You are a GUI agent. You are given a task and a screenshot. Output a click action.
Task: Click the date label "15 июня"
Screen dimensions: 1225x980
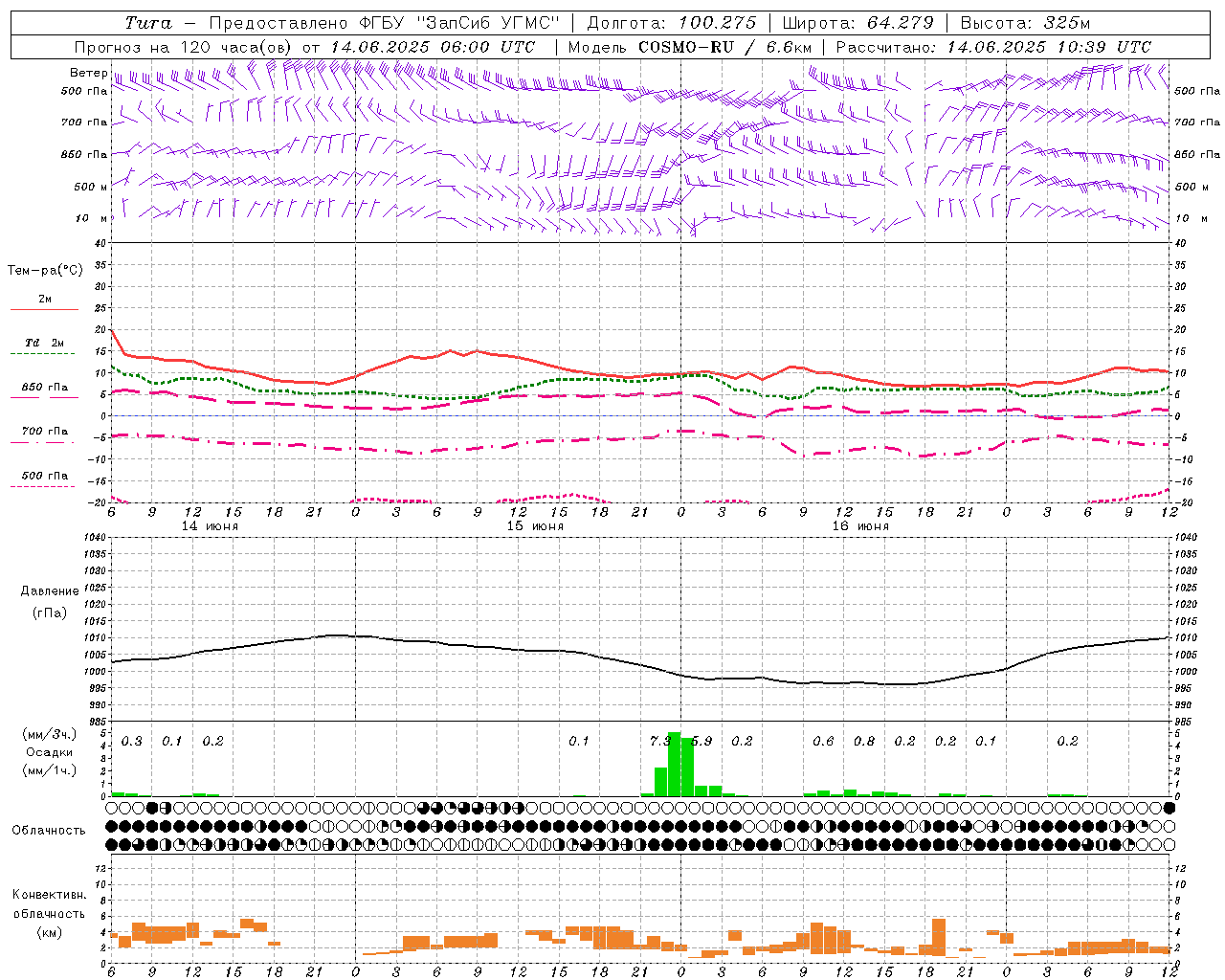(x=535, y=526)
